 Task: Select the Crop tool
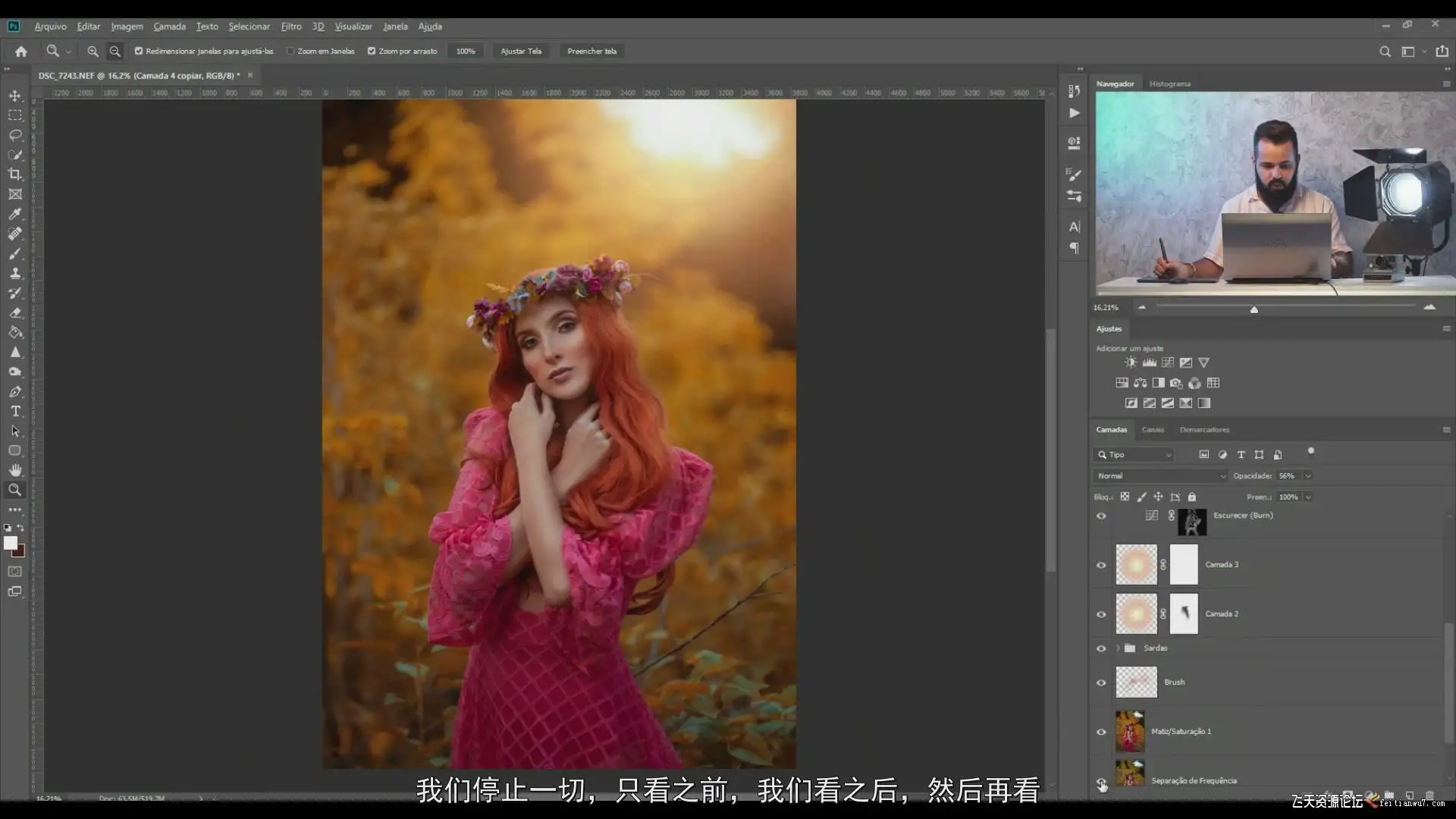[15, 174]
